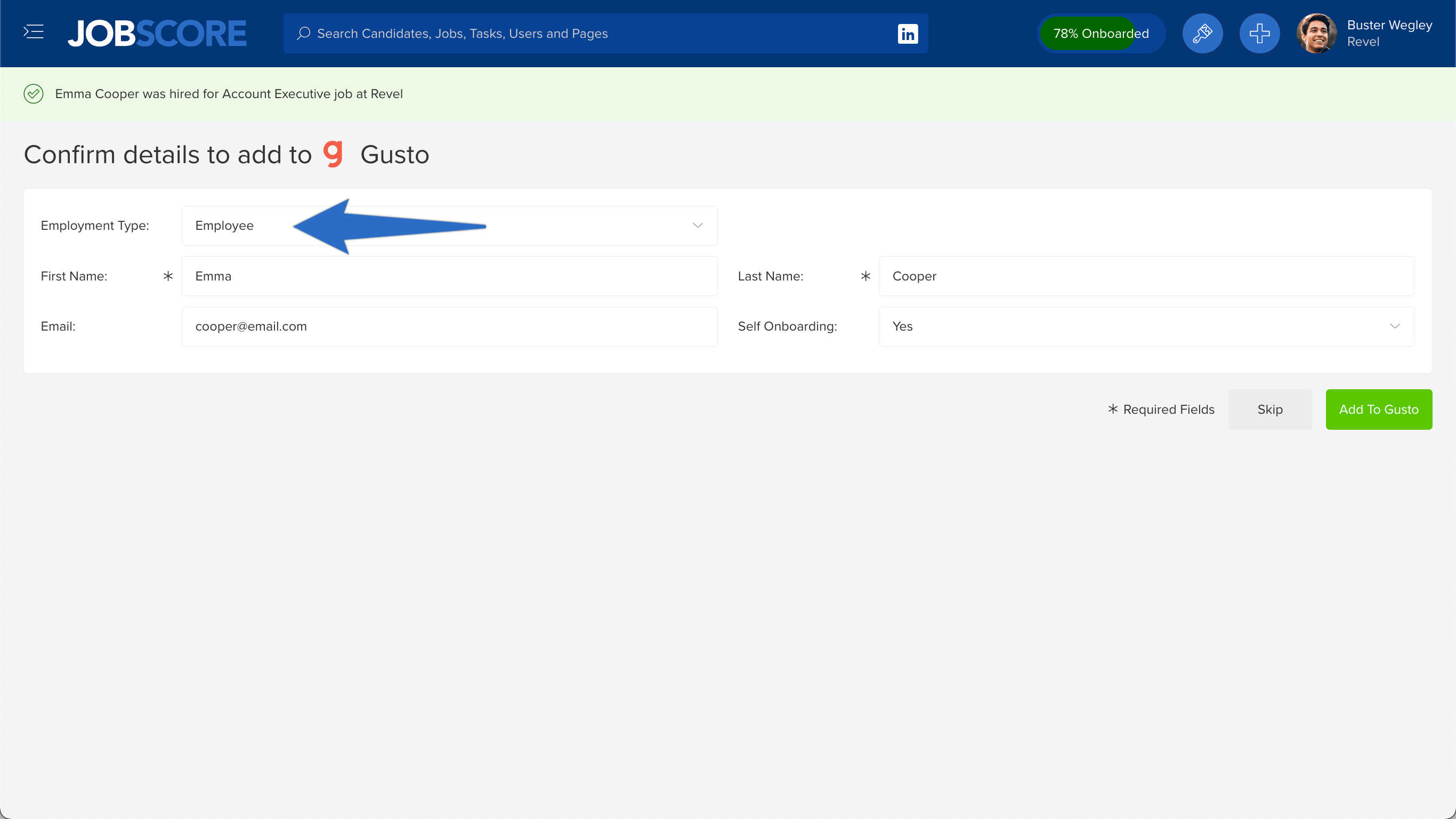Focus the Search Candidates search box
The height and width of the screenshot is (819, 1456).
pyautogui.click(x=605, y=34)
